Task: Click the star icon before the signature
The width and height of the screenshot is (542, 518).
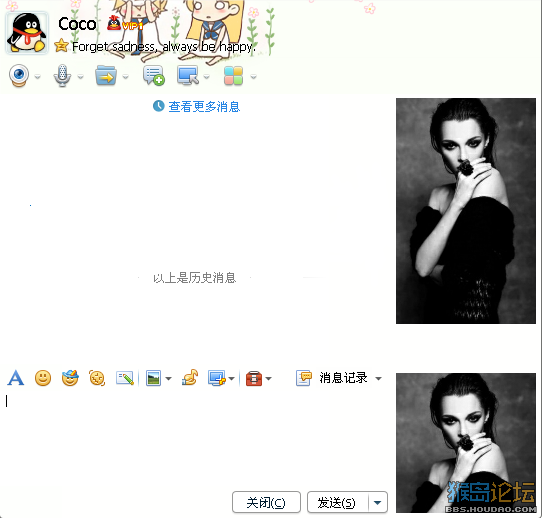Action: pyautogui.click(x=61, y=45)
